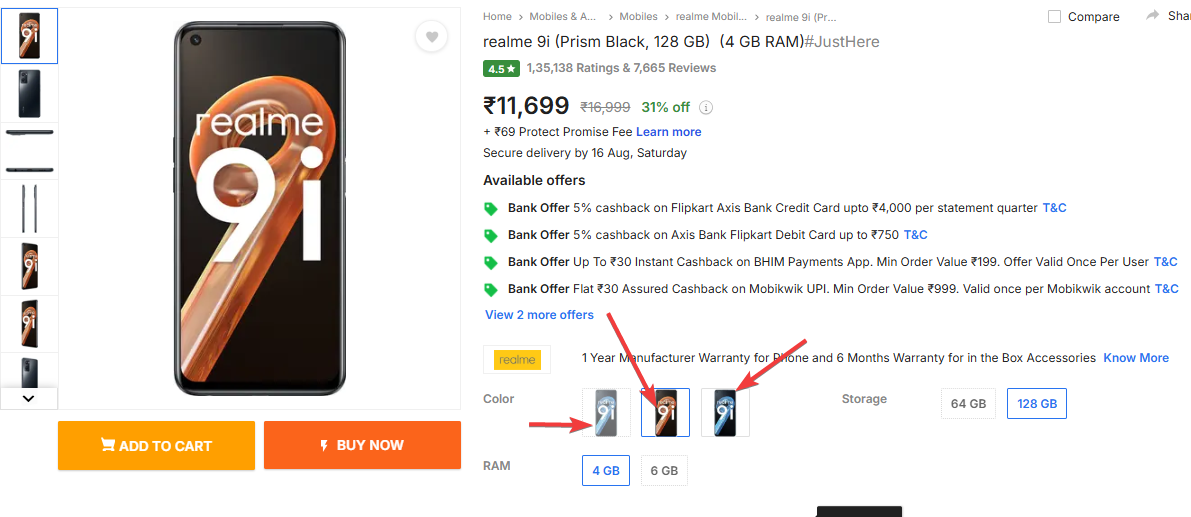Click the realme brand logo badge
Screen dimensions: 1191x517
click(517, 359)
